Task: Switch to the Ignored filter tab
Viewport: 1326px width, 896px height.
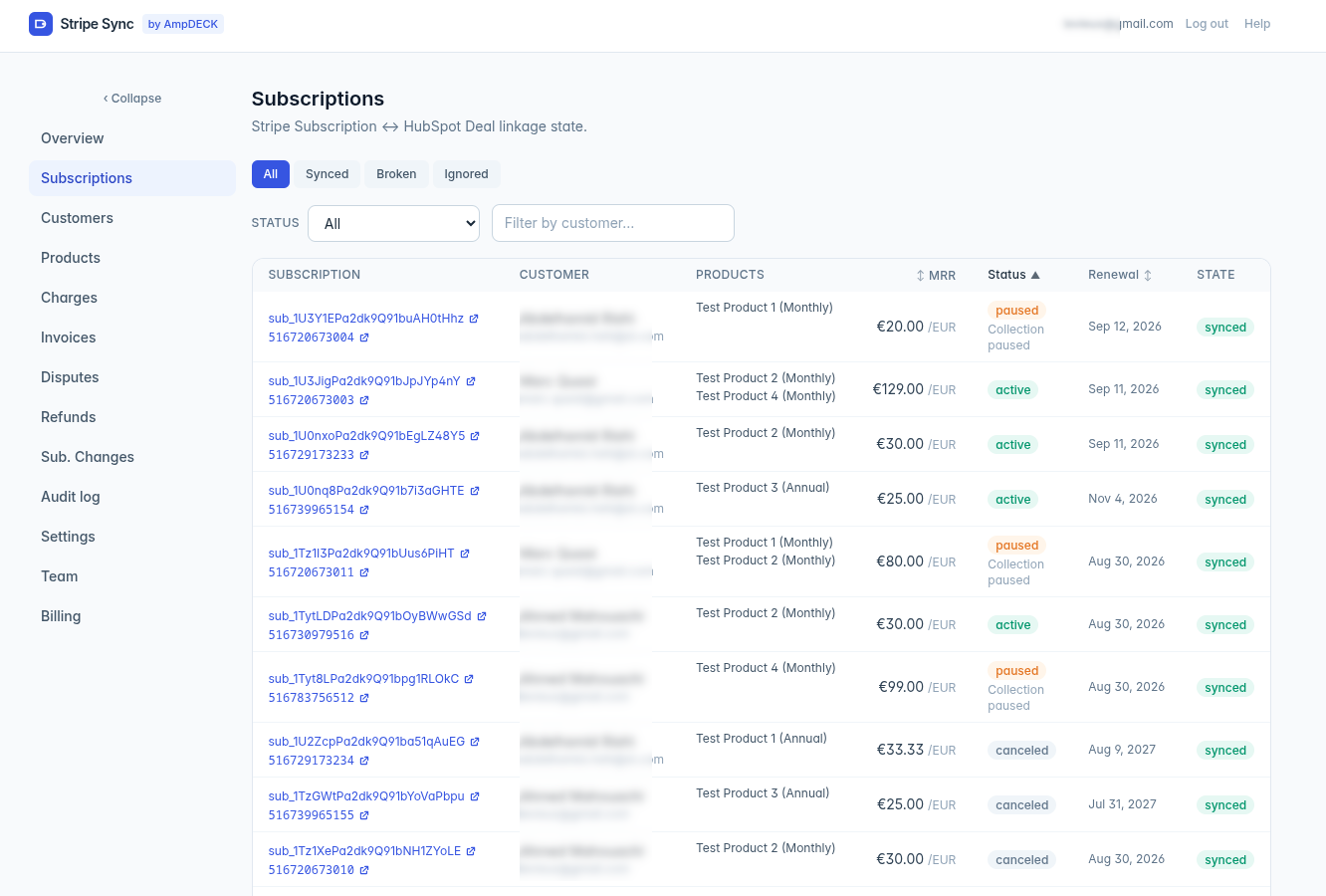Action: [x=466, y=174]
